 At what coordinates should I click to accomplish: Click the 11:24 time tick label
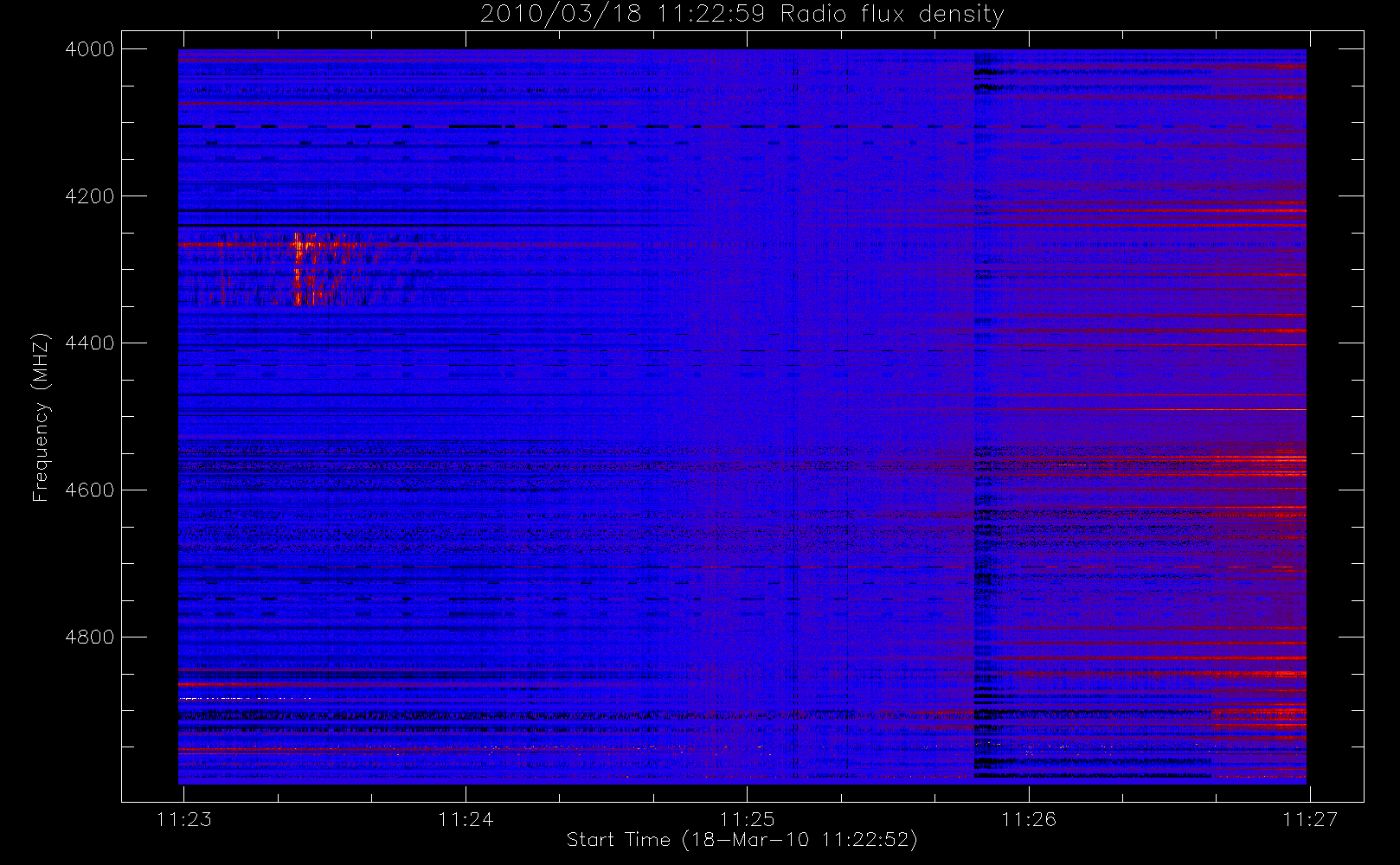pos(466,819)
